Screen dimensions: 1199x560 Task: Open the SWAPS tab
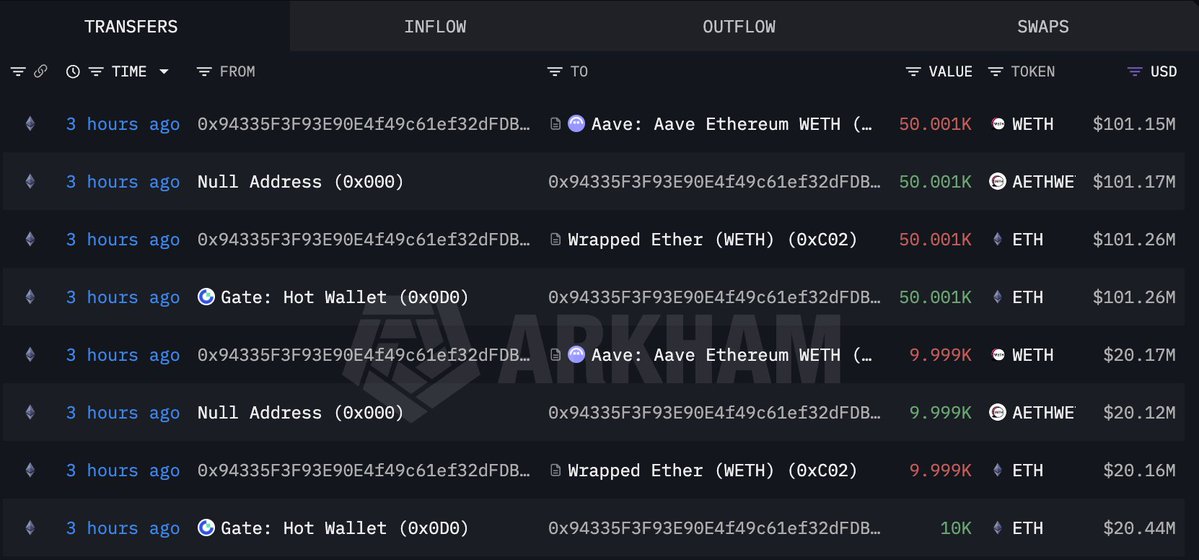point(1043,27)
